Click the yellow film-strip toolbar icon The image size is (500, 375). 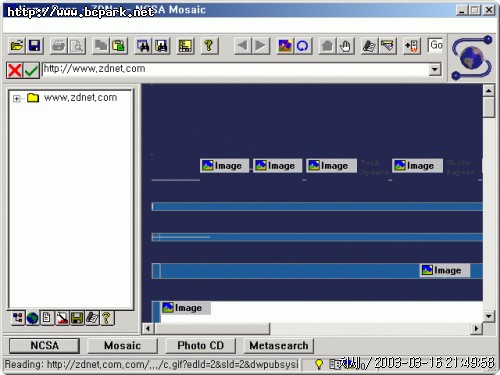coord(185,46)
